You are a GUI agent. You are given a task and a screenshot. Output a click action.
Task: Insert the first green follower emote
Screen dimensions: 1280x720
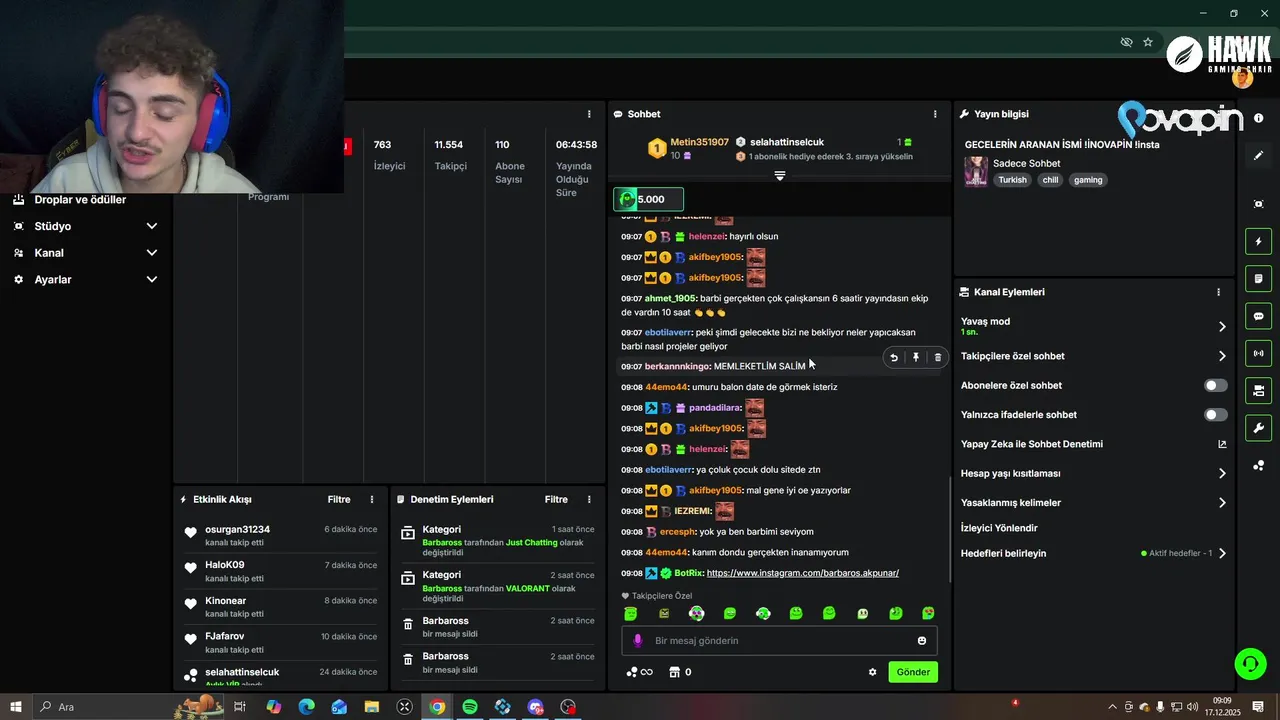[x=630, y=613]
